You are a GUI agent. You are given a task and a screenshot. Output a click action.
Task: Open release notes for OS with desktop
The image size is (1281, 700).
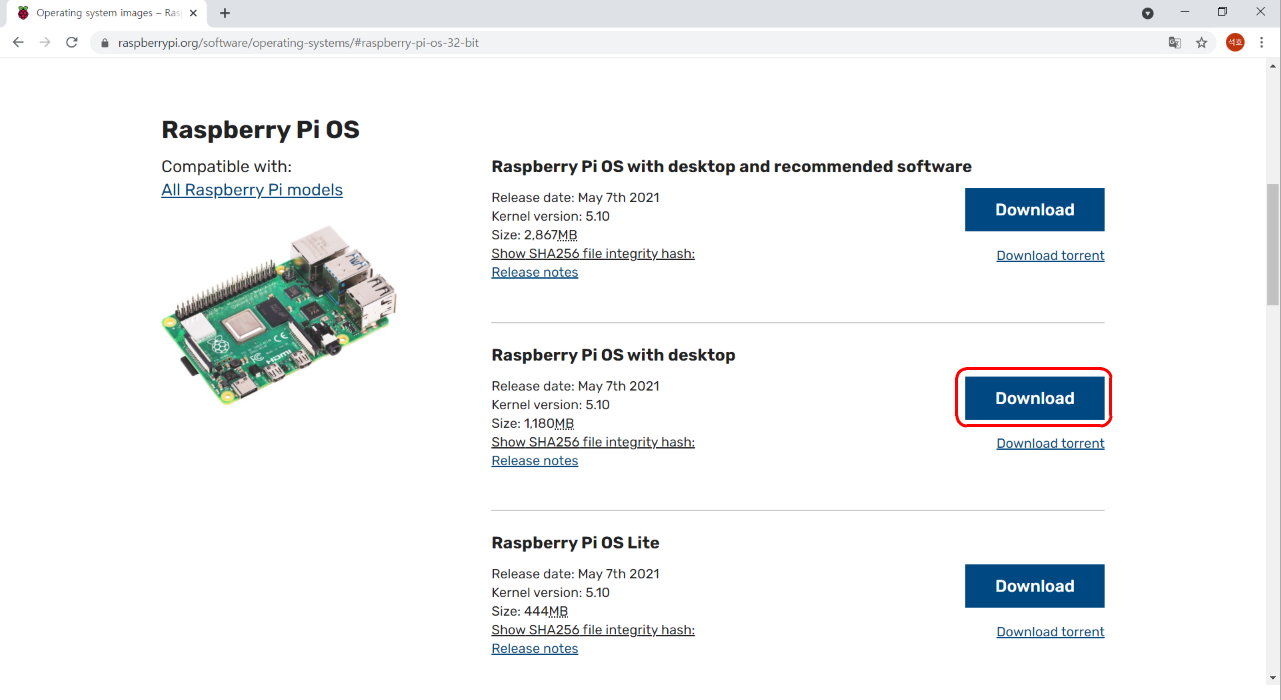[535, 461]
